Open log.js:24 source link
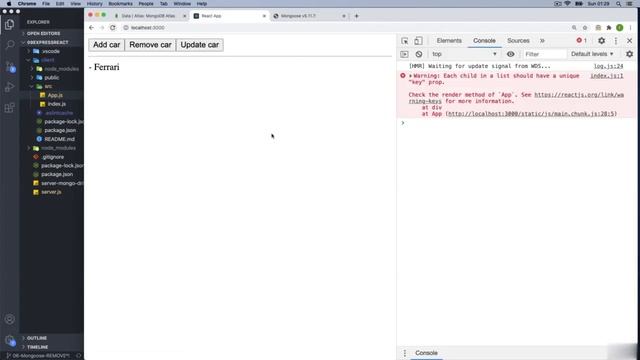The height and width of the screenshot is (360, 640). point(608,66)
